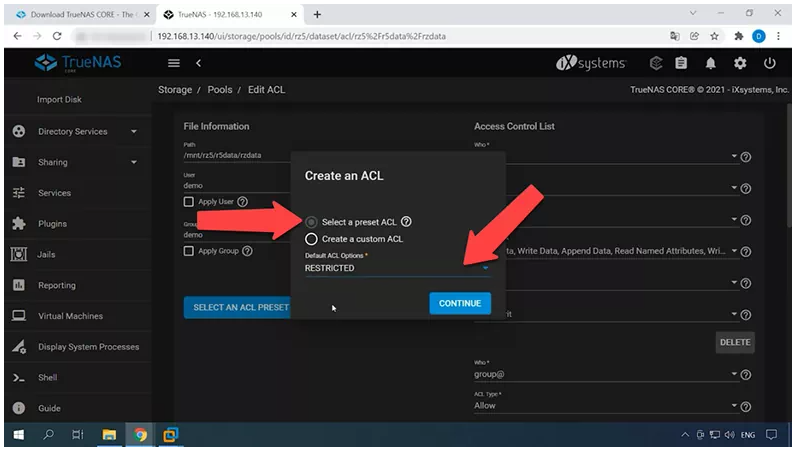The width and height of the screenshot is (796, 451).
Task: Click the ENG language indicator
Action: coord(748,435)
